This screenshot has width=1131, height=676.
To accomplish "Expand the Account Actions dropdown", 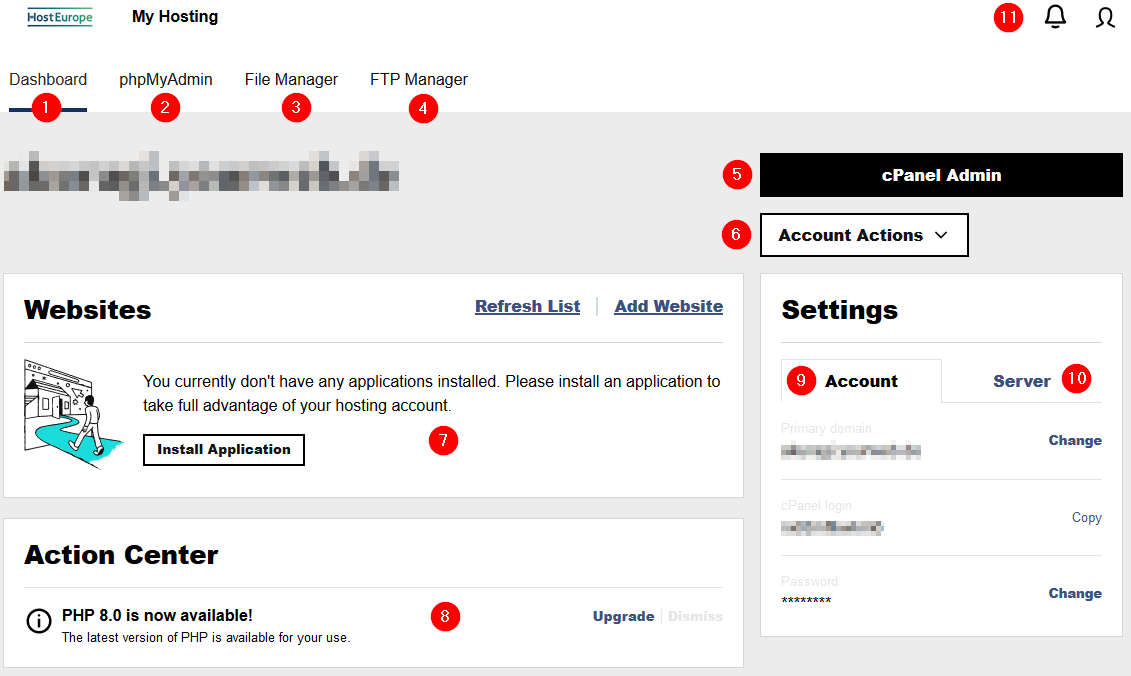I will [864, 235].
